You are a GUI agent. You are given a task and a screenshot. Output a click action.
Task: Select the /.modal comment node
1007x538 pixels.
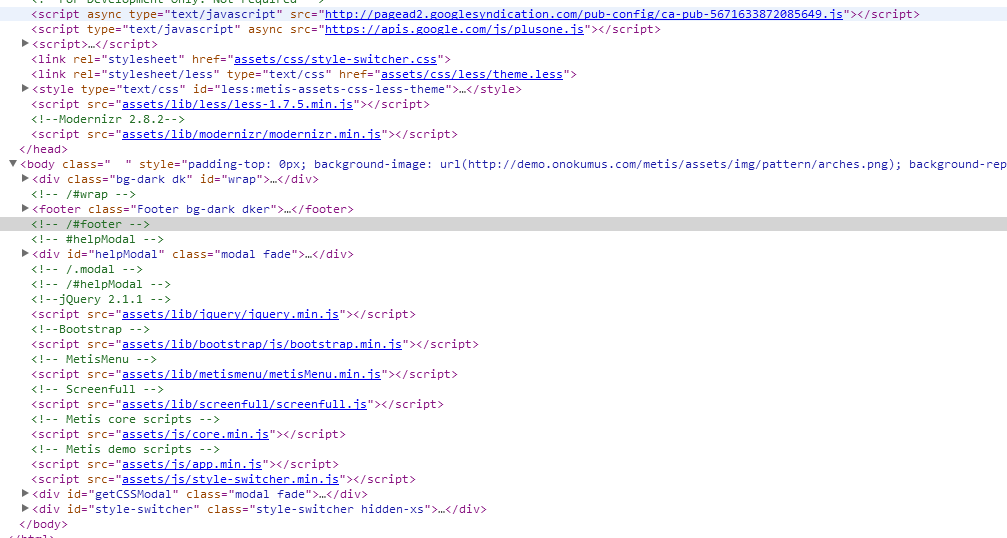tap(87, 269)
